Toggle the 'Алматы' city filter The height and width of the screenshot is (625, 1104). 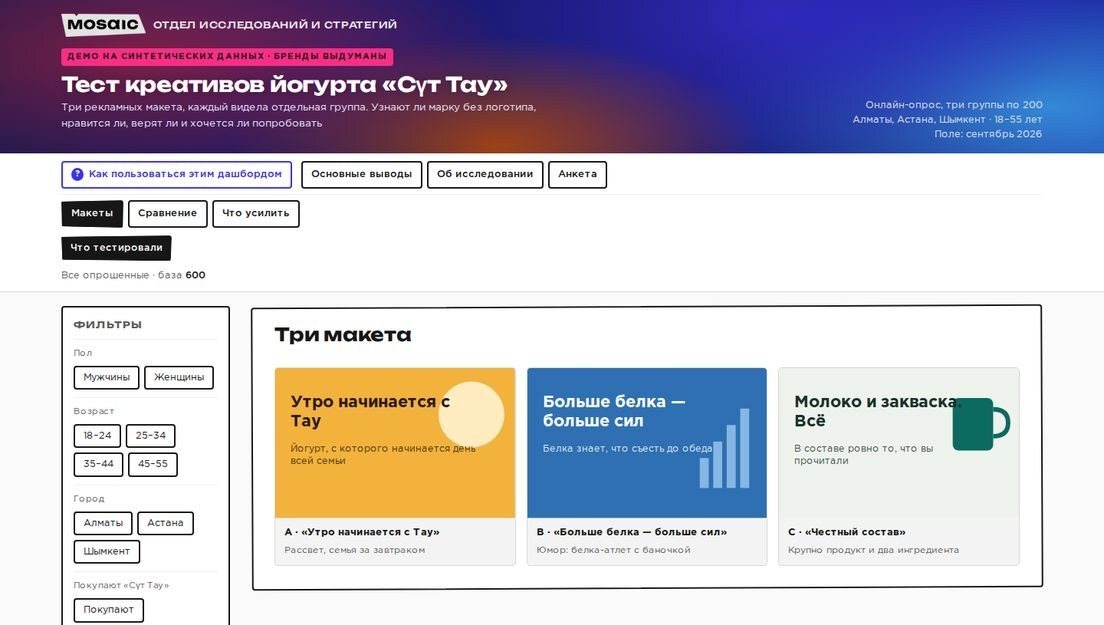click(103, 523)
